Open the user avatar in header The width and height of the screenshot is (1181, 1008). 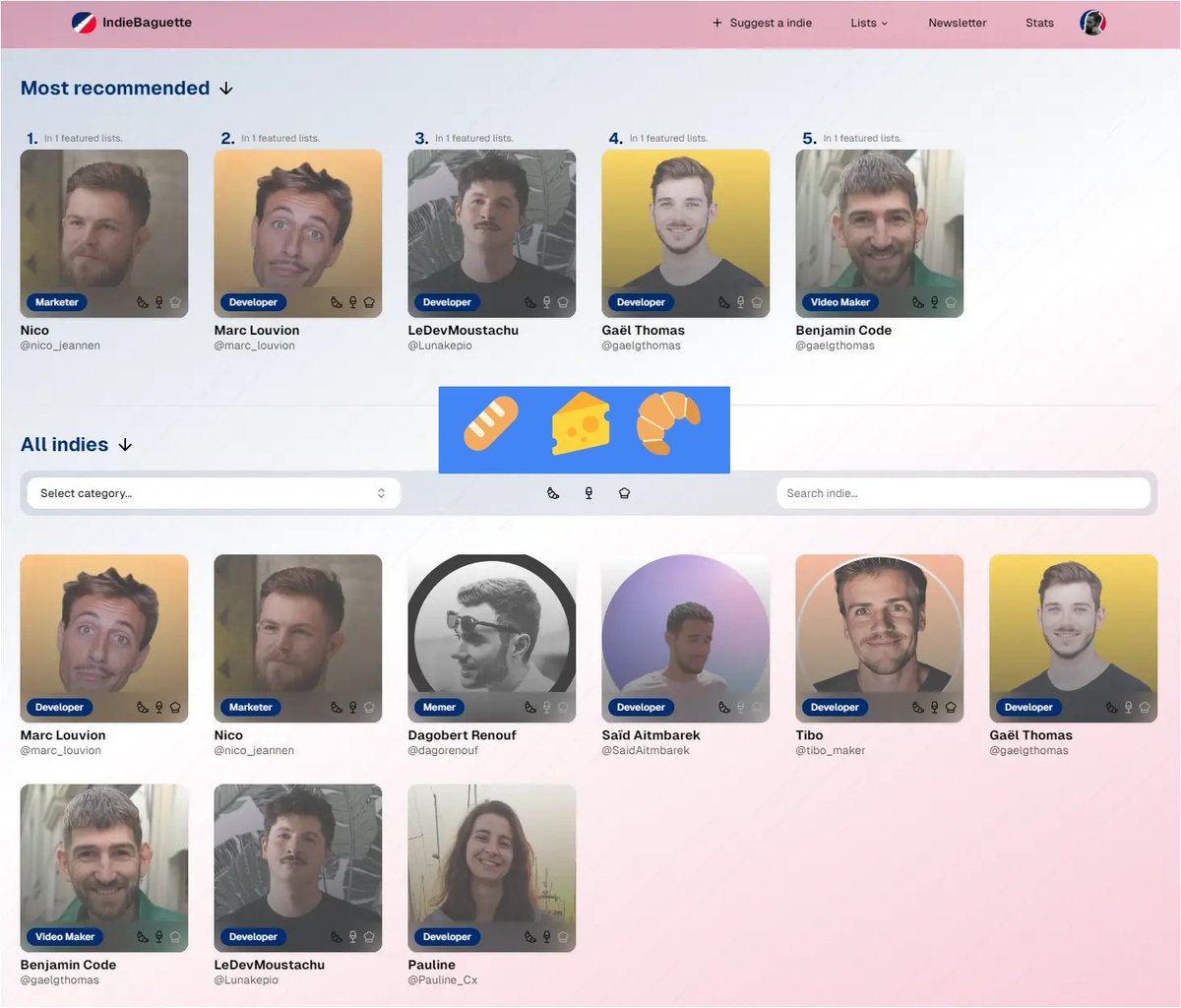1092,23
